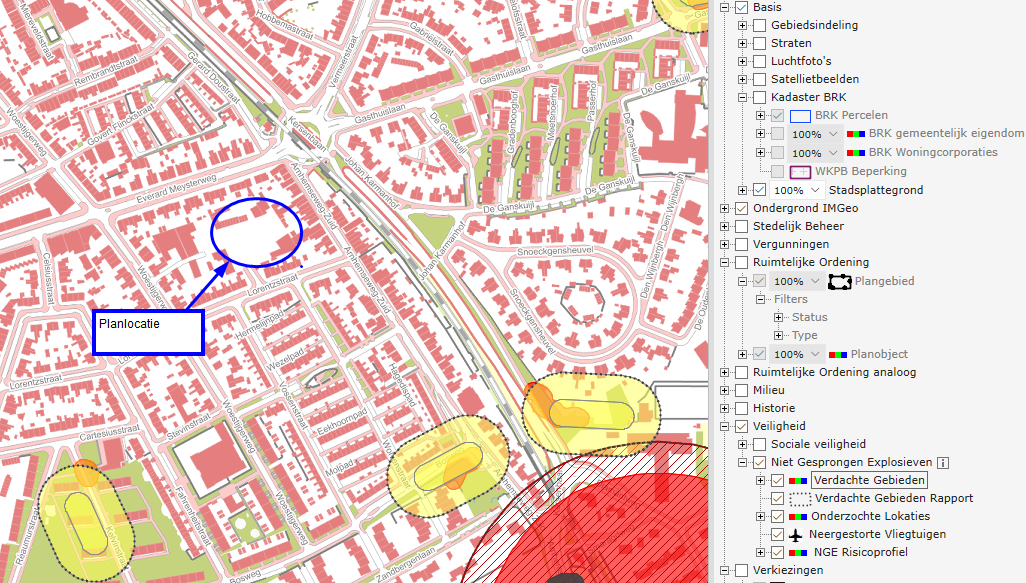Uncheck the Basis layer group checkbox
The width and height of the screenshot is (1026, 583).
pos(741,7)
